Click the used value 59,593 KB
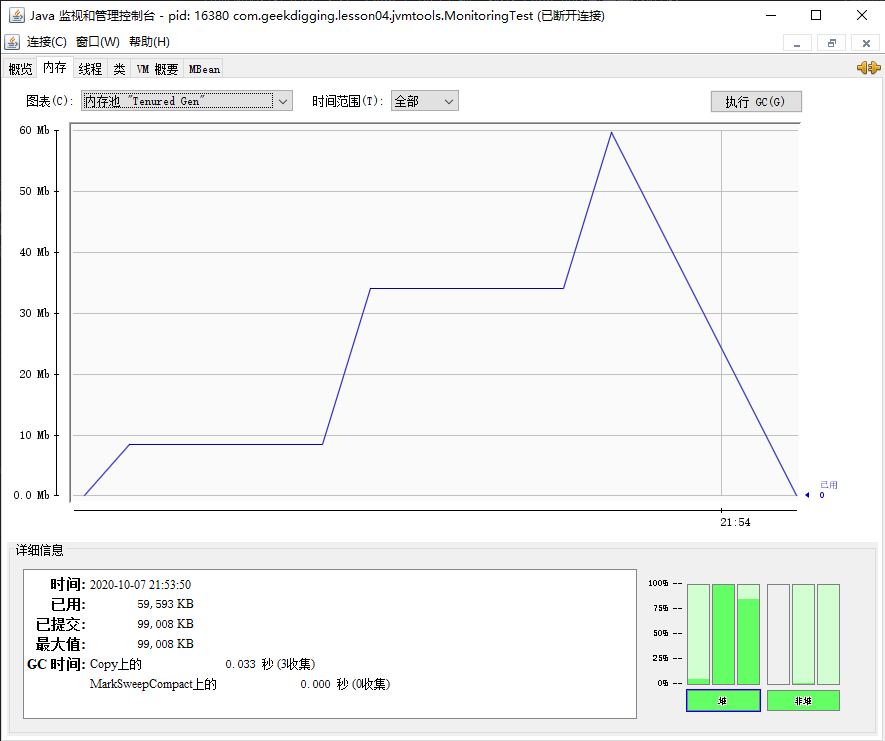The image size is (885, 741). tap(165, 604)
